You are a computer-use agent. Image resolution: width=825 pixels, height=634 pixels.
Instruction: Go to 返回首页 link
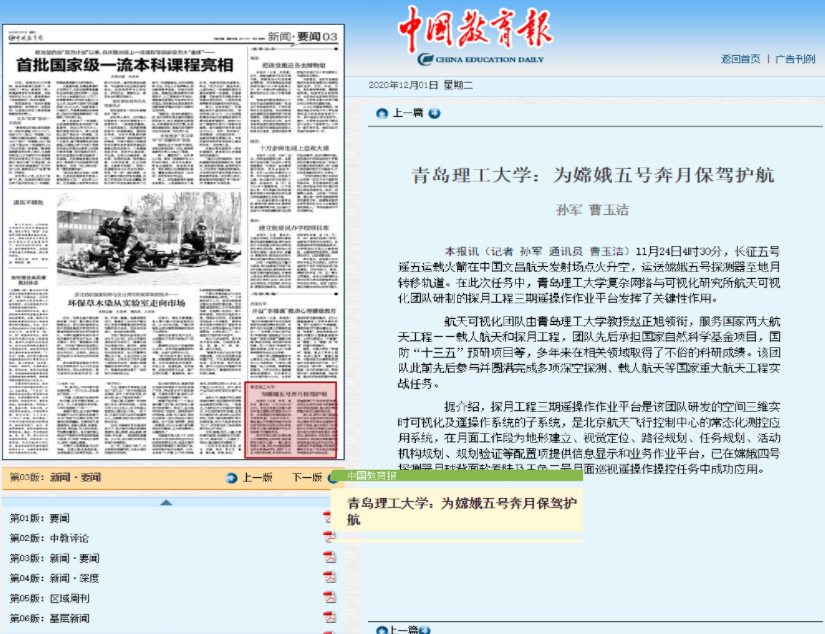tap(740, 59)
